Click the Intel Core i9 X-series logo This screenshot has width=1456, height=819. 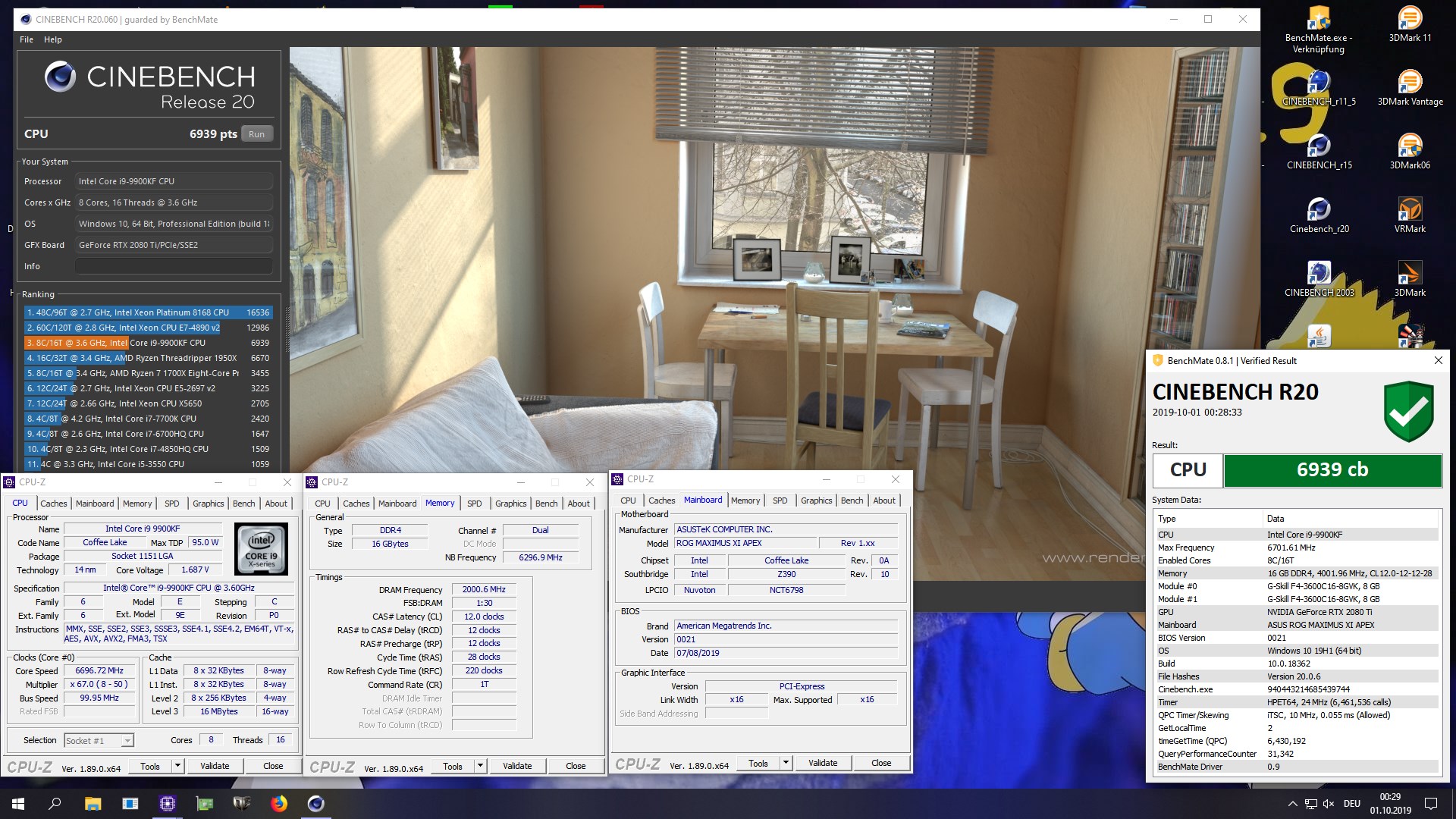coord(262,548)
